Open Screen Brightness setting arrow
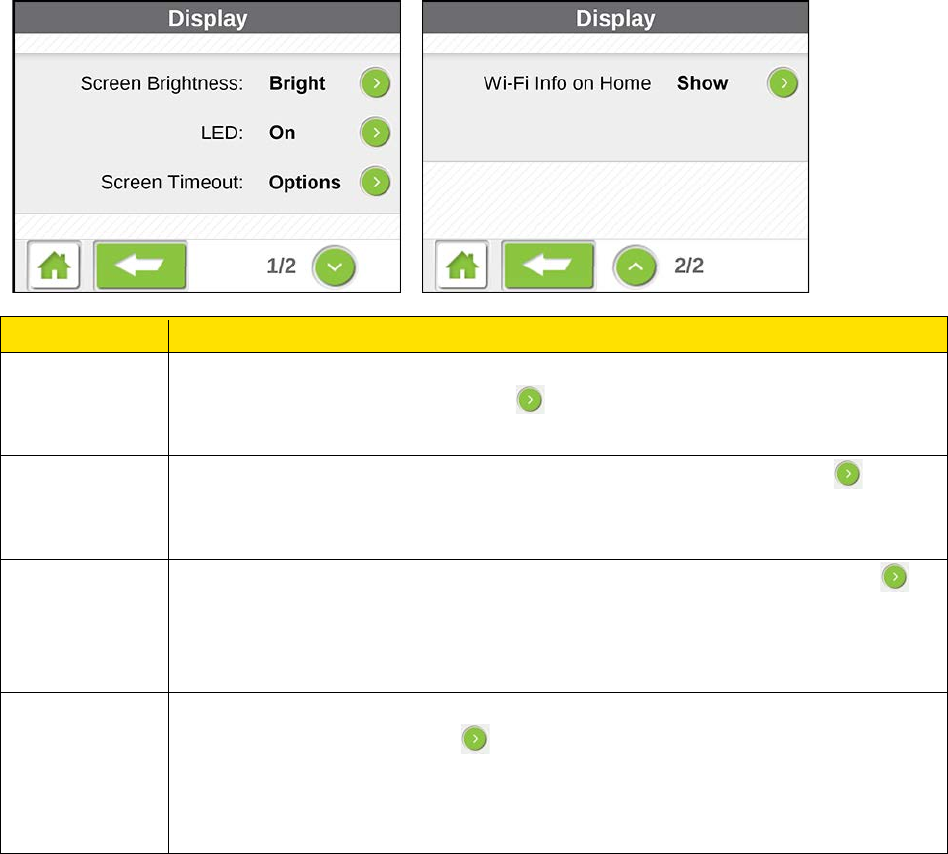 (x=375, y=83)
